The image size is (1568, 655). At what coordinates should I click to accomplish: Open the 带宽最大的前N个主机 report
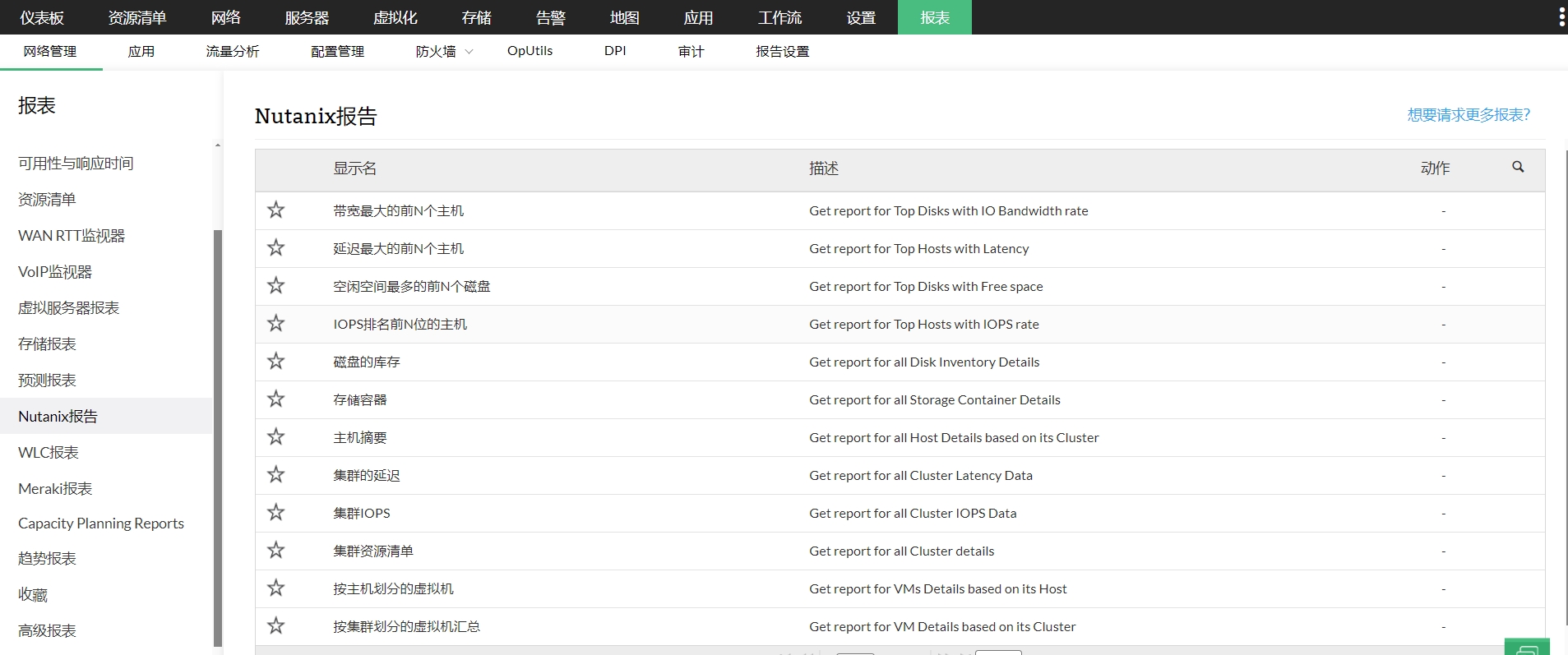tap(399, 210)
